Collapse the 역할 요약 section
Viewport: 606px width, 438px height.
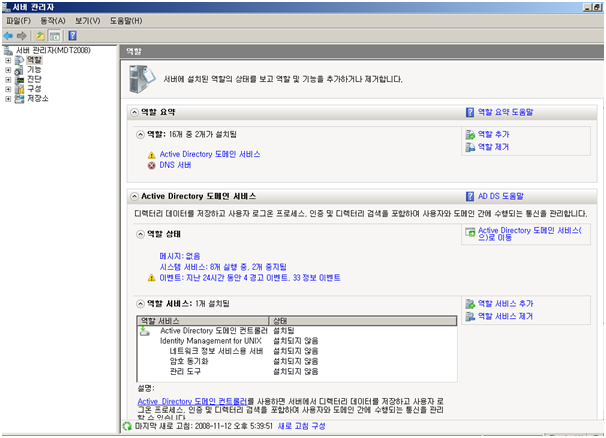(134, 112)
